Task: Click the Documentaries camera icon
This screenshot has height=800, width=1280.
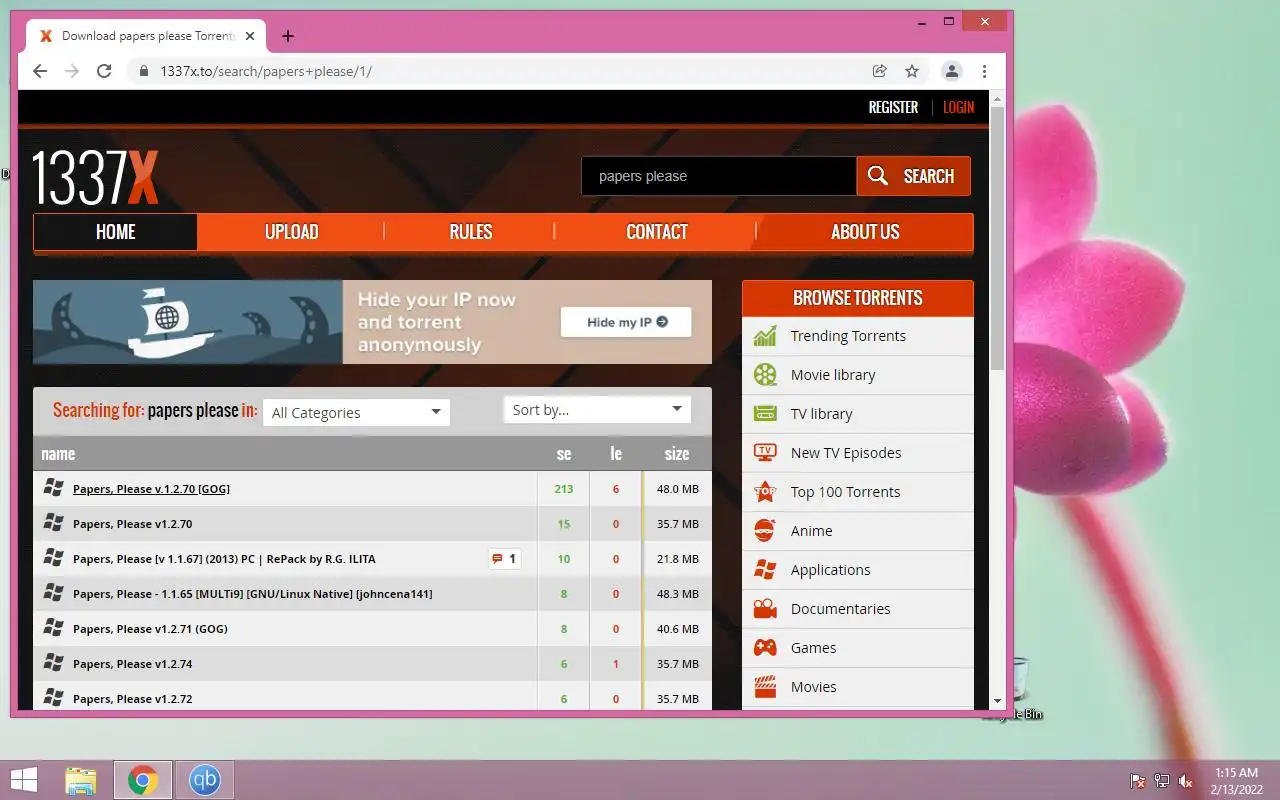Action: click(765, 609)
